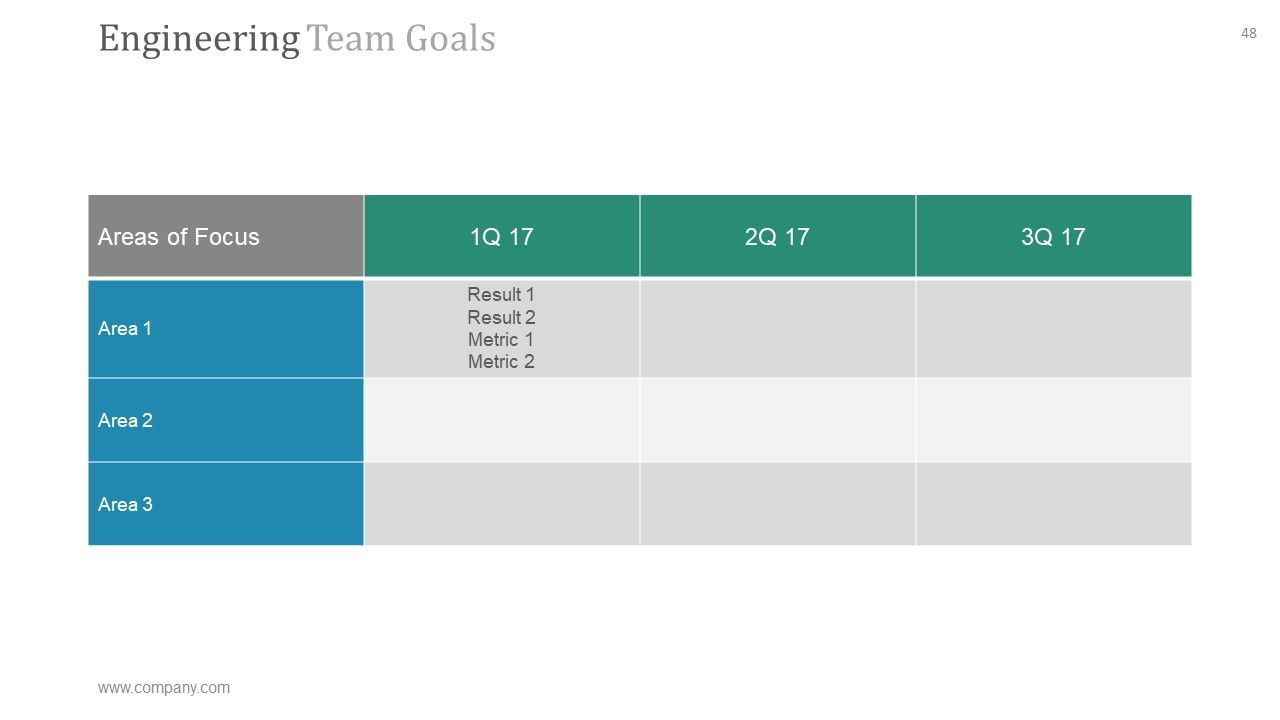Image resolution: width=1280 pixels, height=720 pixels.
Task: Select empty Area 1 cell under 3Q 17
Action: pyautogui.click(x=1054, y=328)
